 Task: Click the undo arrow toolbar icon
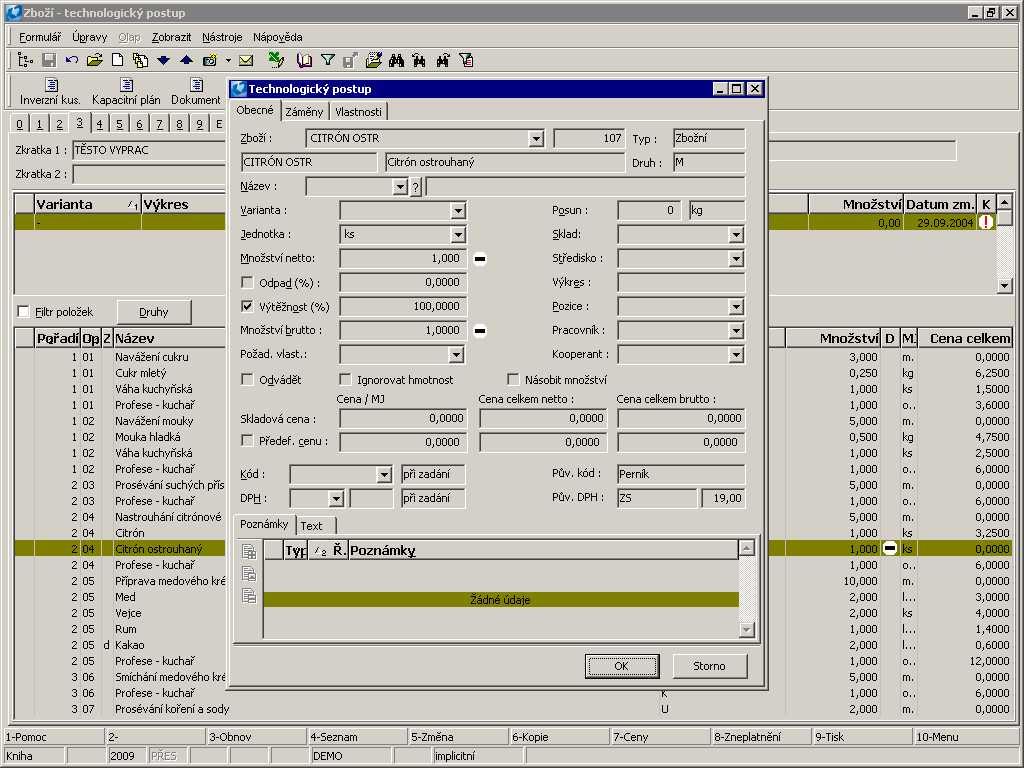71,60
